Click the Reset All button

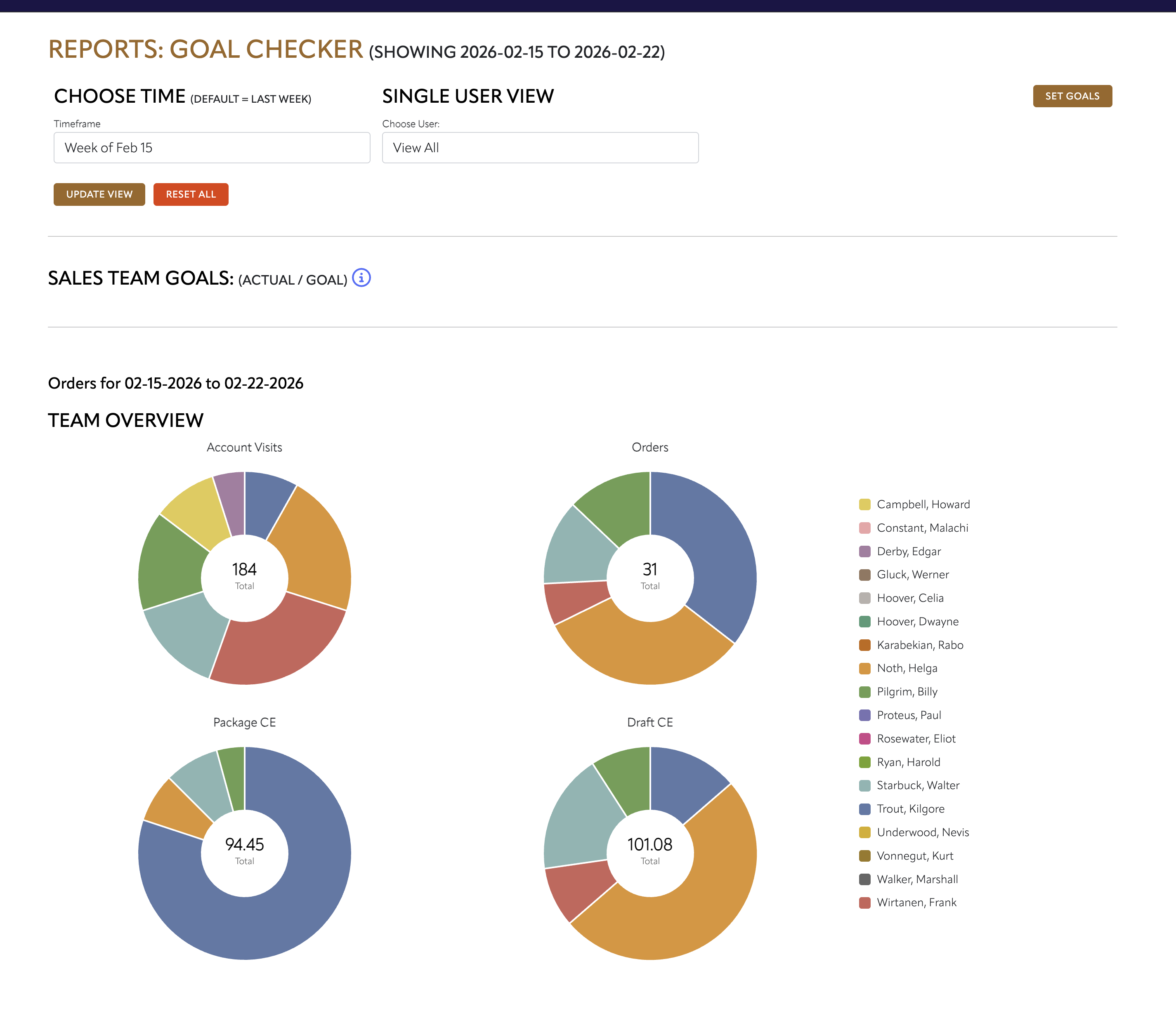point(190,194)
